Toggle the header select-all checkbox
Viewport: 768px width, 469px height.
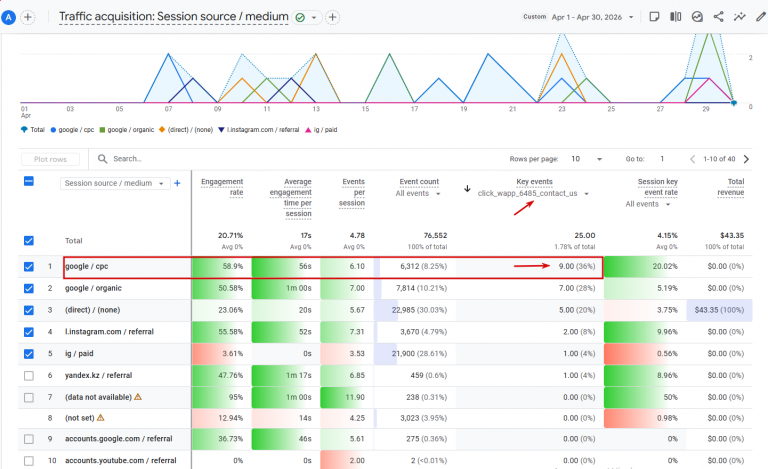29,182
